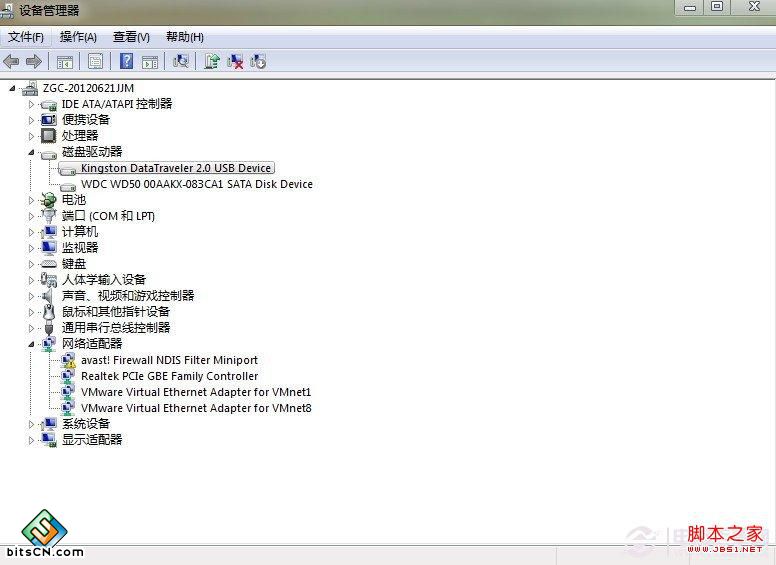Viewport: 776px width, 565px height.
Task: Click the human interface devices icon
Action: 48,280
